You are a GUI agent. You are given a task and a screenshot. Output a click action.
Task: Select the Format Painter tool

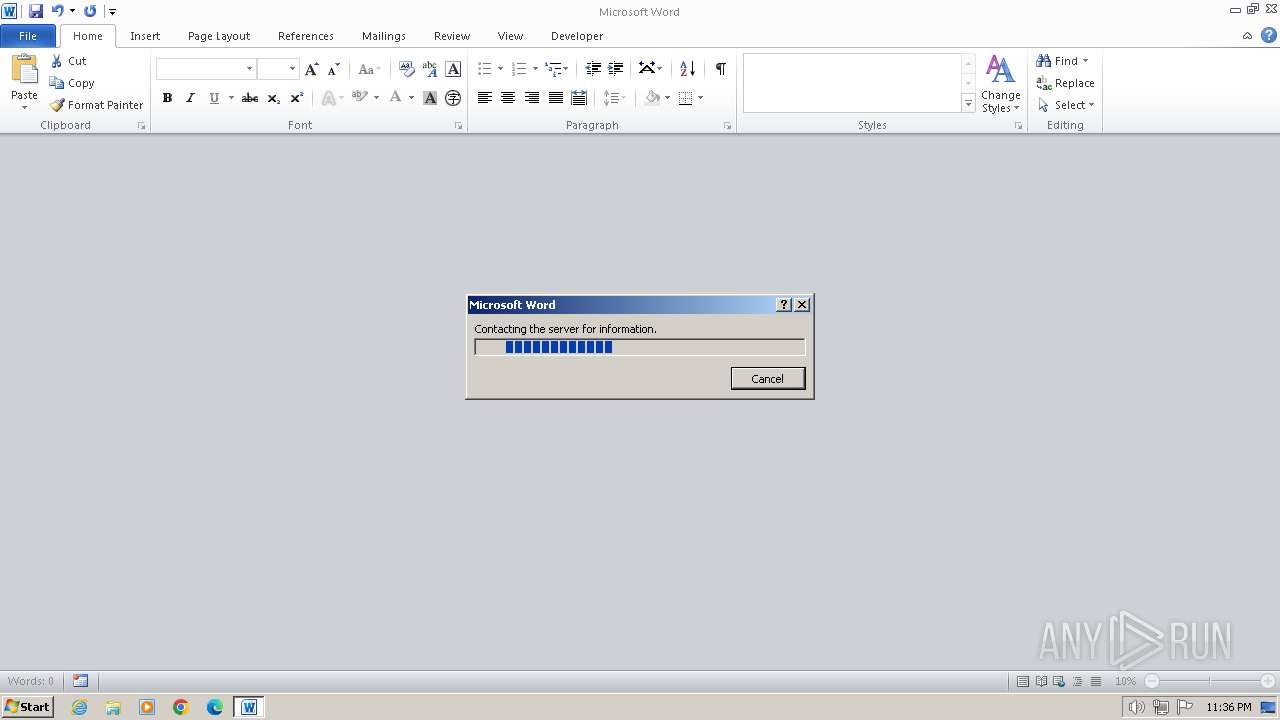97,105
